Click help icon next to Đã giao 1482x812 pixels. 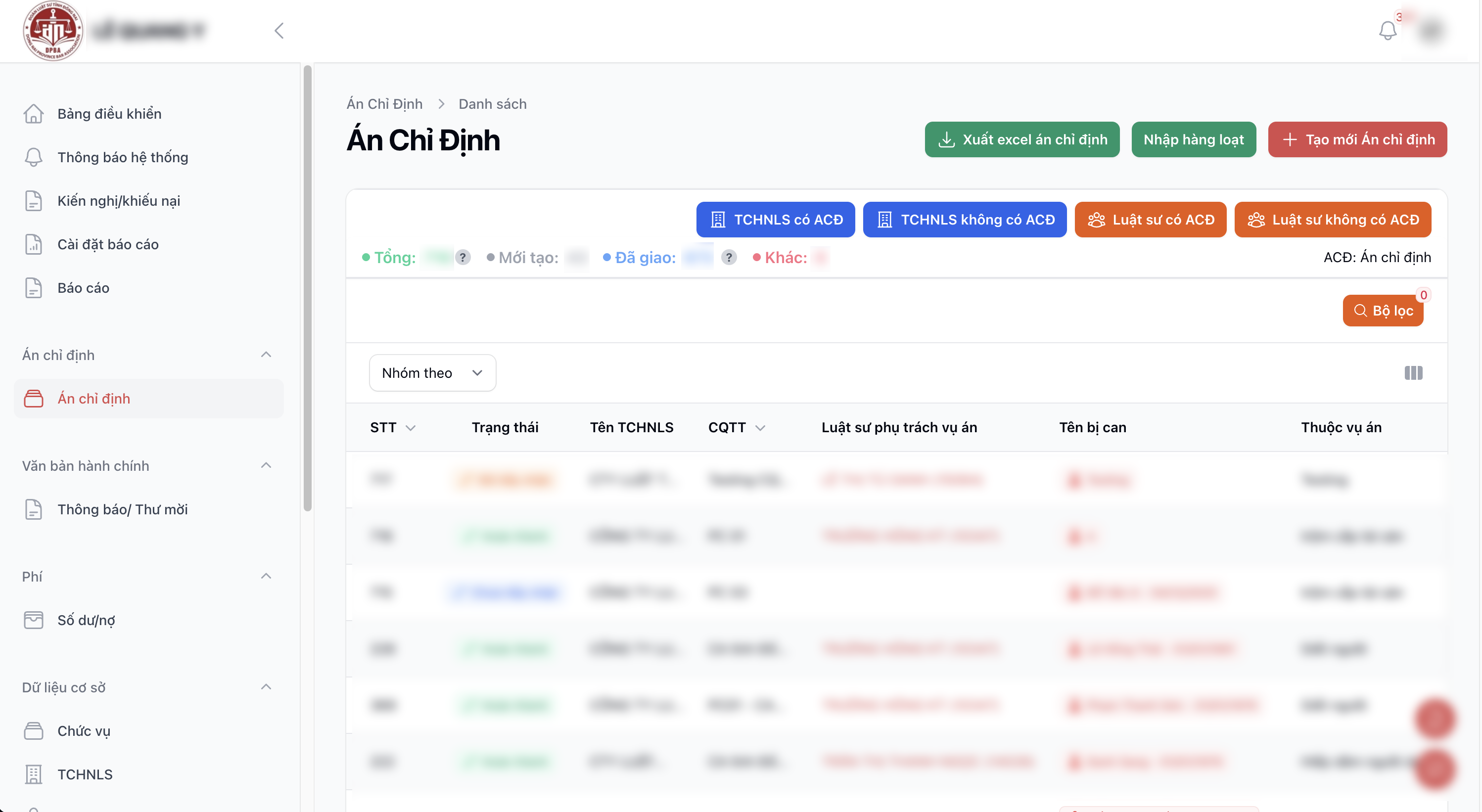[x=728, y=257]
